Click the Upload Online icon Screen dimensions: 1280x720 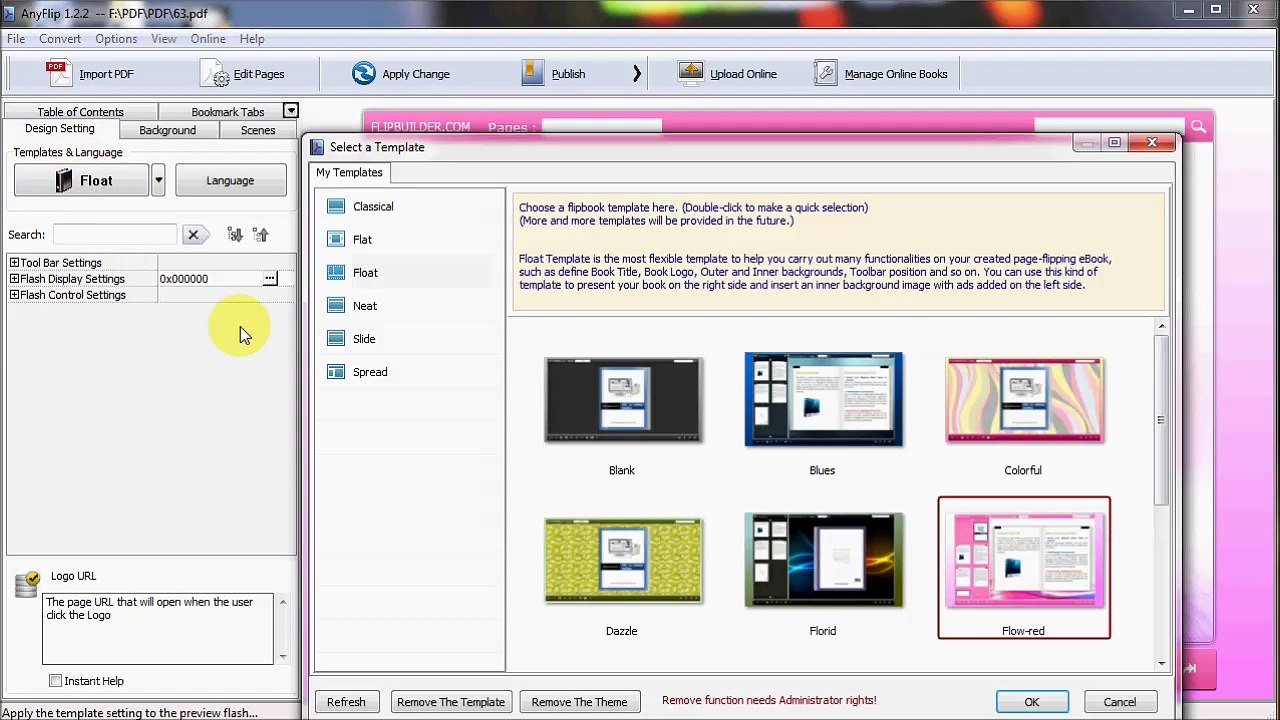(x=690, y=74)
